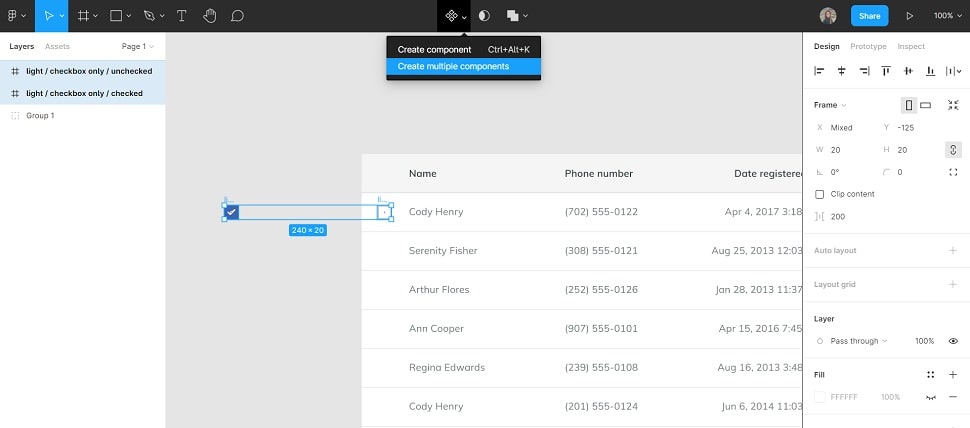Click the Y position field -125
The height and width of the screenshot is (428, 970).
click(x=912, y=127)
